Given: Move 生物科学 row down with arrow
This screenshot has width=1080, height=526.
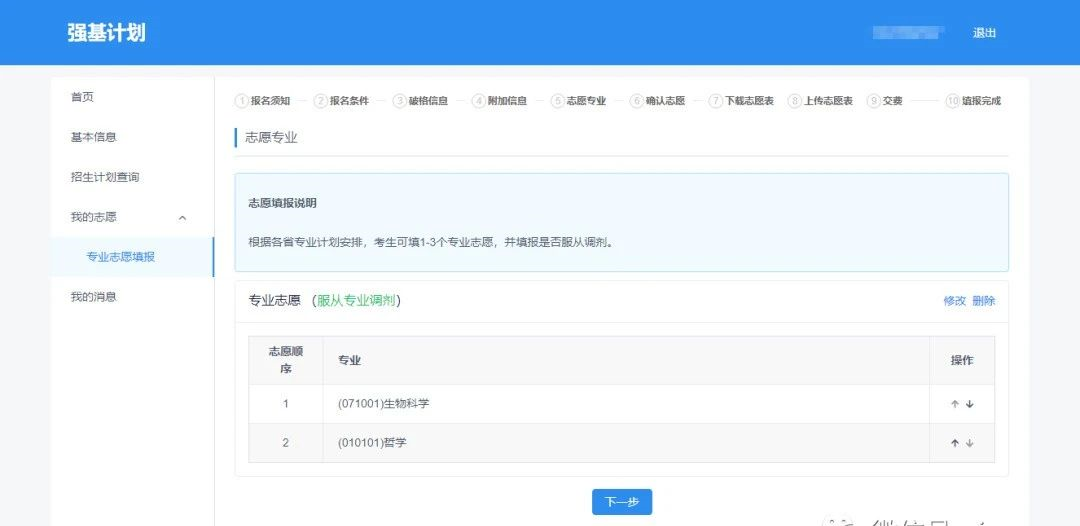Looking at the screenshot, I should pos(970,404).
